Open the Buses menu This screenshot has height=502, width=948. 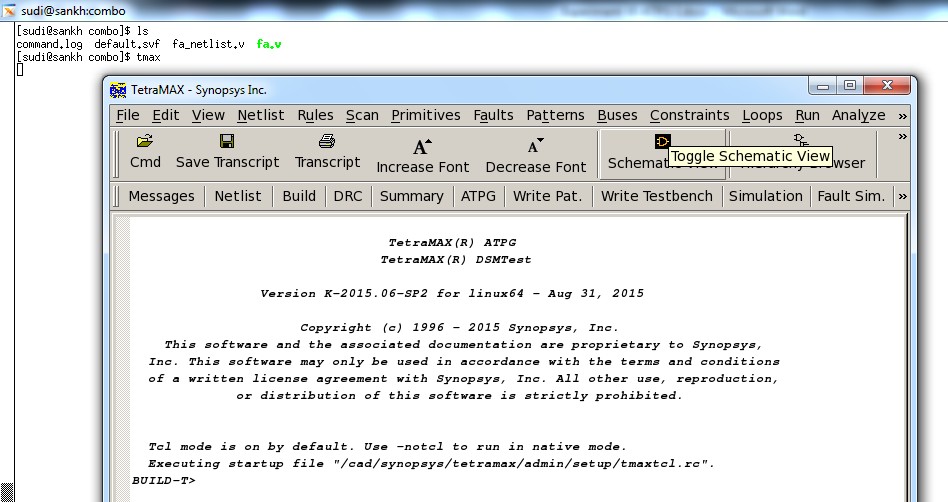pyautogui.click(x=617, y=115)
